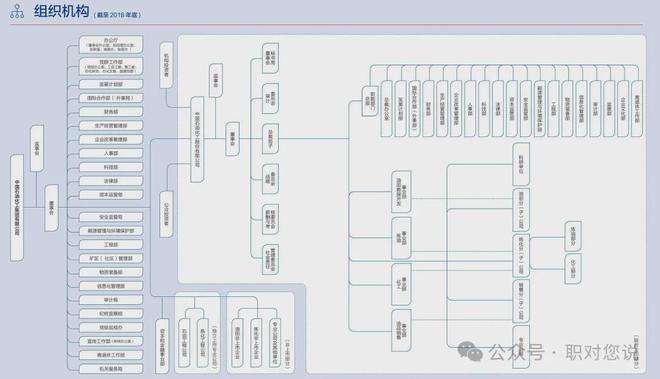The width and height of the screenshot is (660, 379).
Task: Click the 组织机构 page title
Action: [61, 11]
